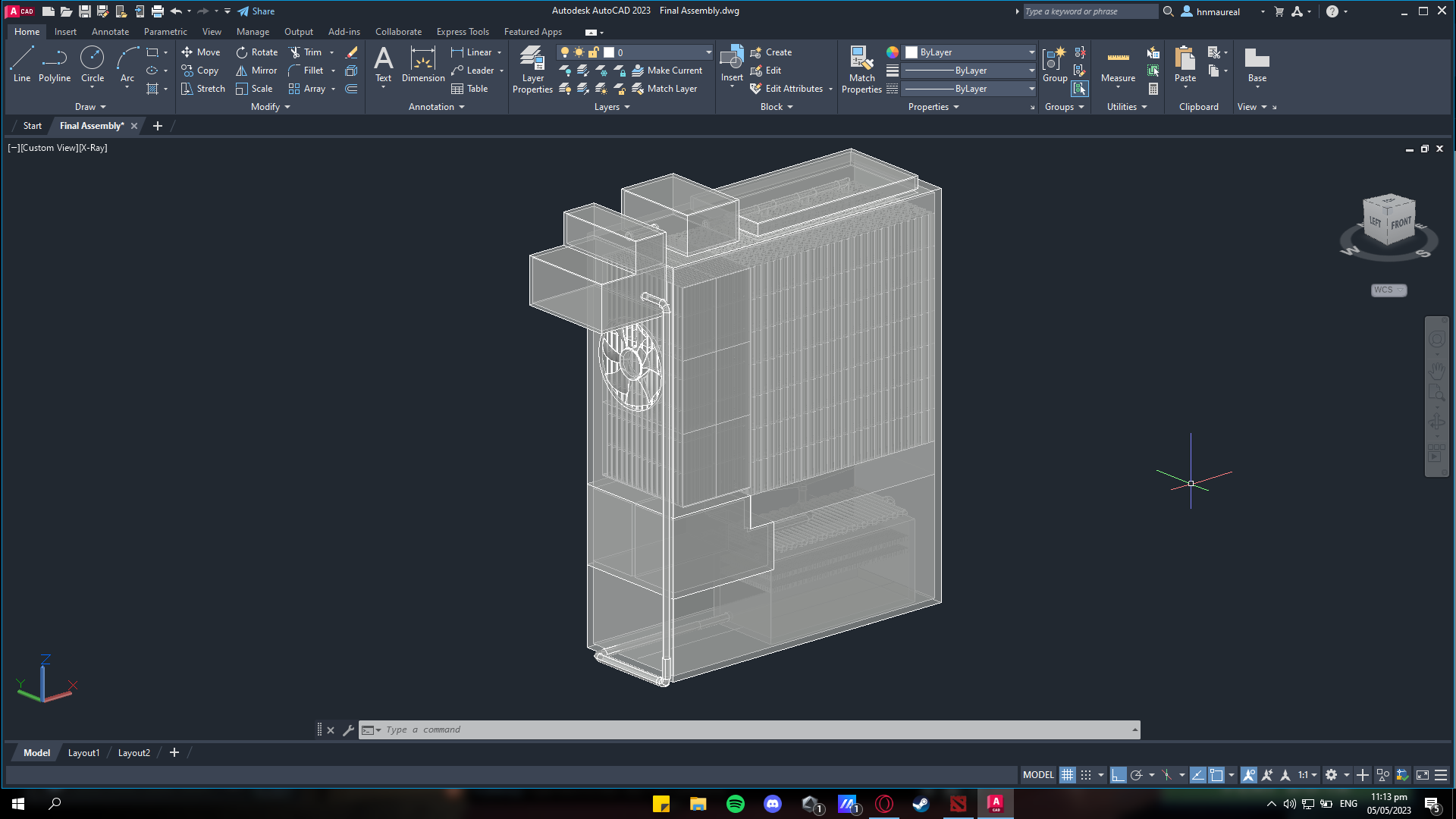Toggle ortho mode in the status bar

coord(1117,774)
